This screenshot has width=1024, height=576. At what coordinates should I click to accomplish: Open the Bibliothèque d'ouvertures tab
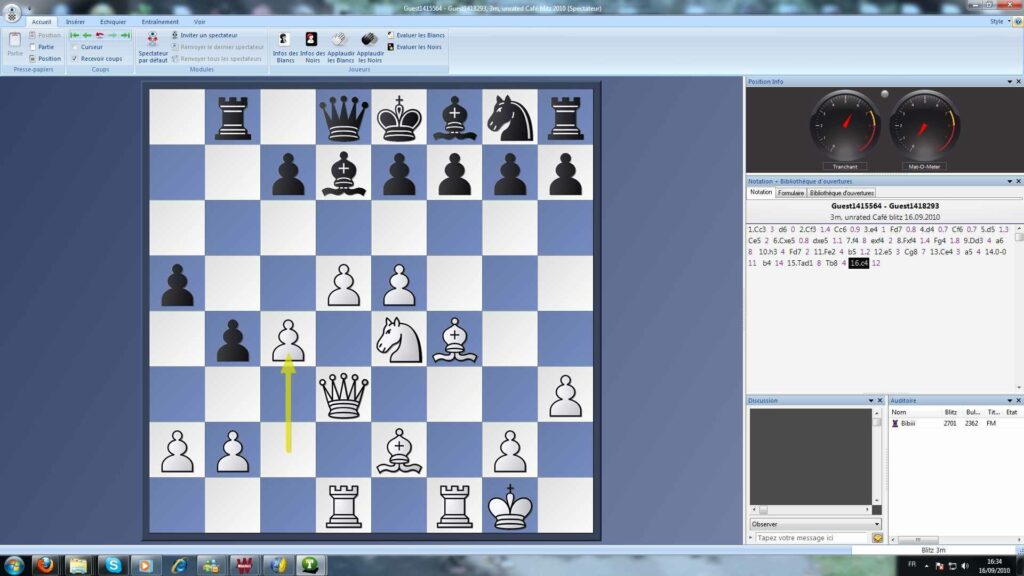click(841, 193)
